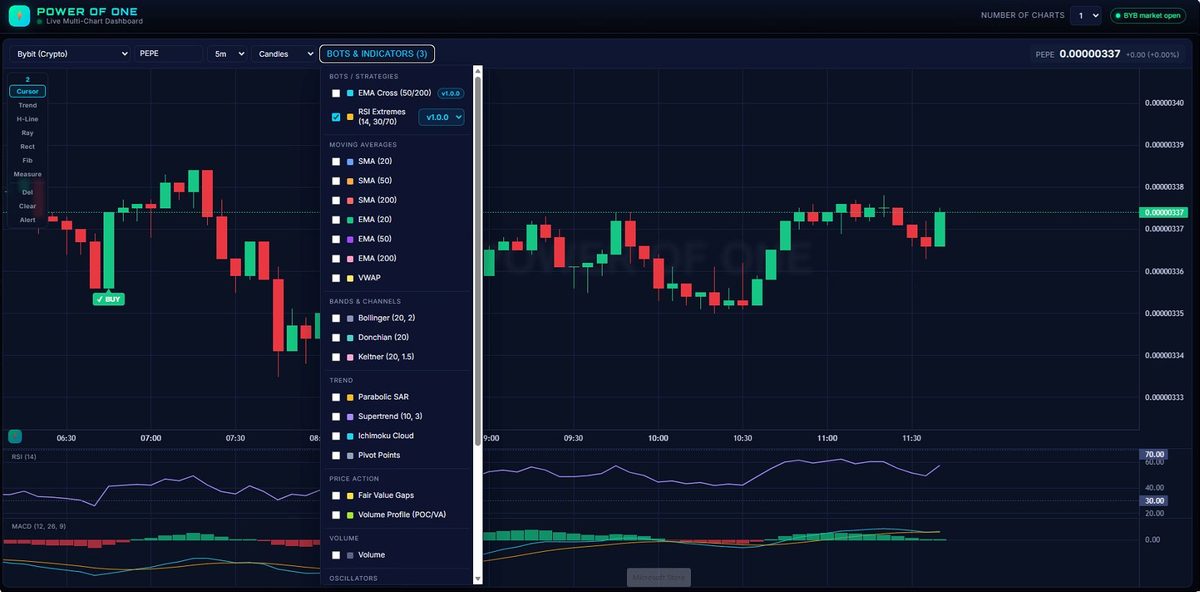Click the BYB market open status badge
The width and height of the screenshot is (1200, 592).
[1149, 15]
